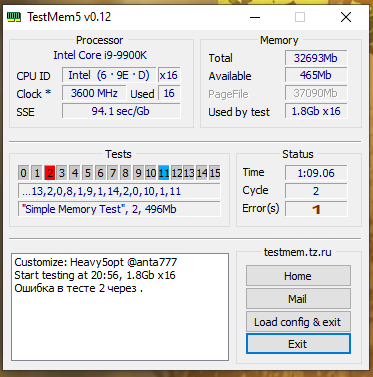The width and height of the screenshot is (373, 377).
Task: Select test indicator box 7
Action: pos(113,173)
